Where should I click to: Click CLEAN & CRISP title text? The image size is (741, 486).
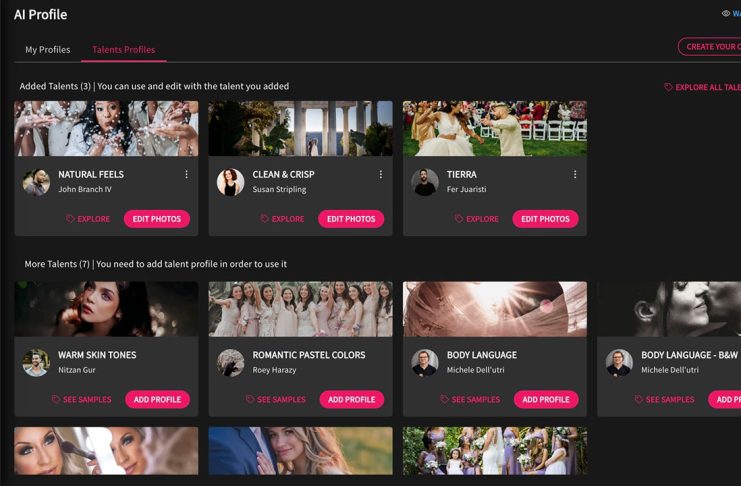tap(284, 174)
